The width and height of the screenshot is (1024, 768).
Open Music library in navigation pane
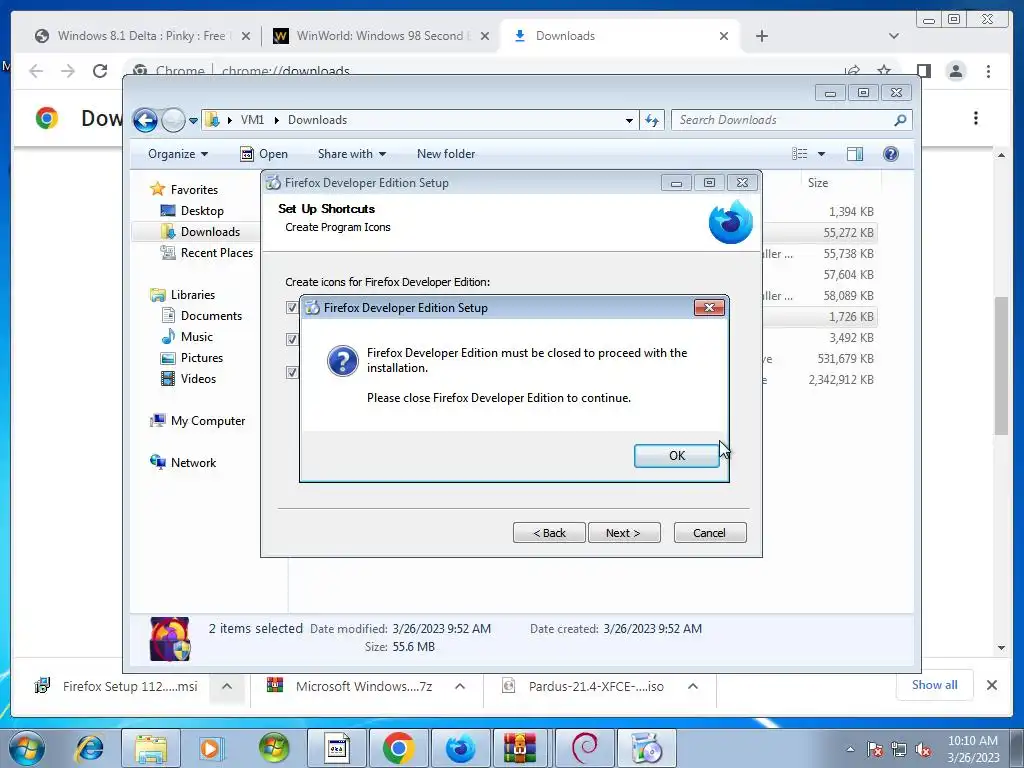pyautogui.click(x=197, y=337)
